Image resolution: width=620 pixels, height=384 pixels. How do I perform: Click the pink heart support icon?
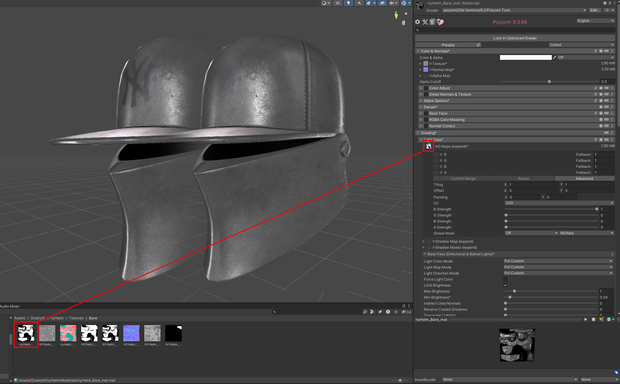[x=440, y=22]
